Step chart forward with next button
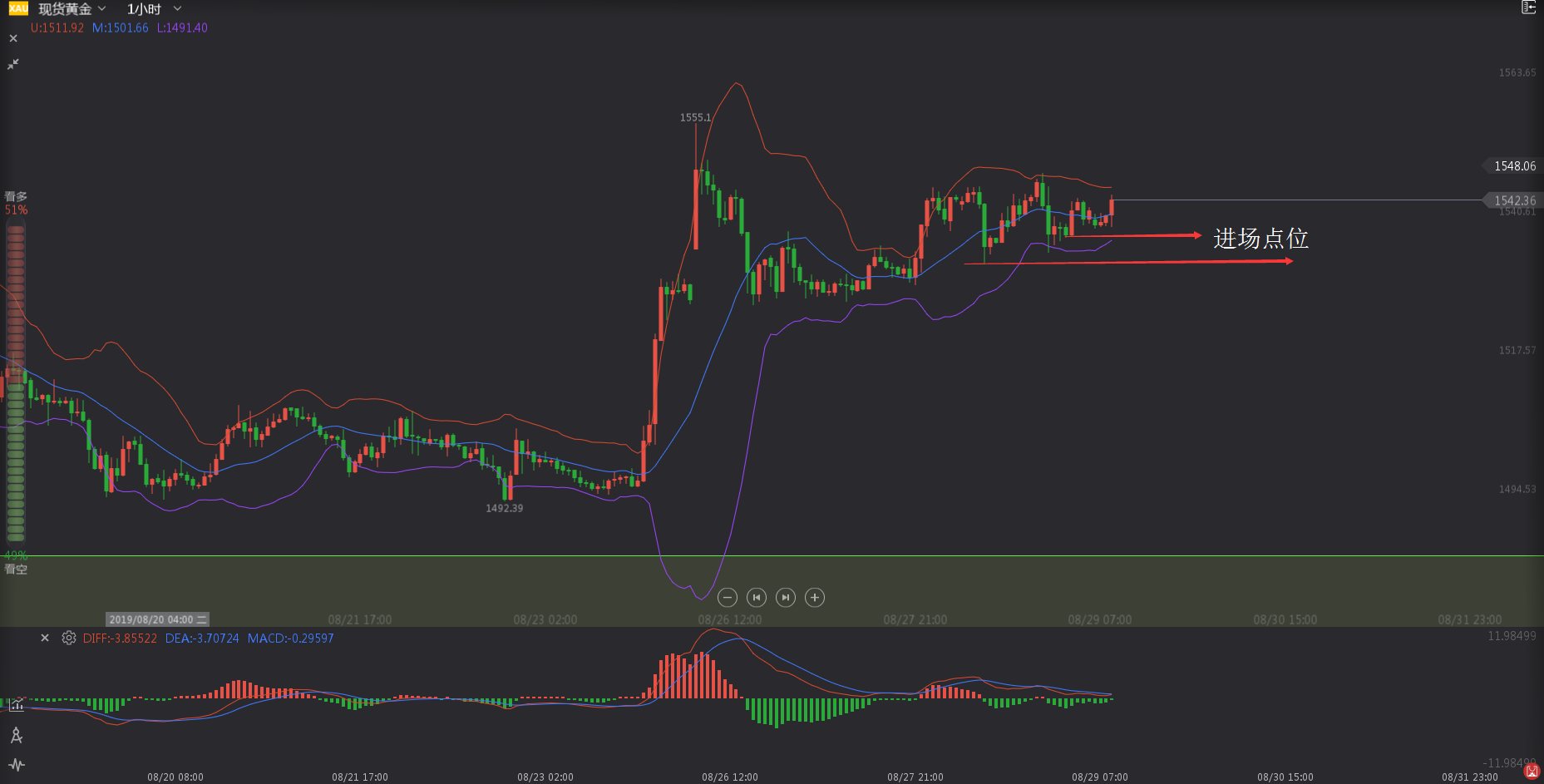Image resolution: width=1544 pixels, height=784 pixels. click(786, 597)
